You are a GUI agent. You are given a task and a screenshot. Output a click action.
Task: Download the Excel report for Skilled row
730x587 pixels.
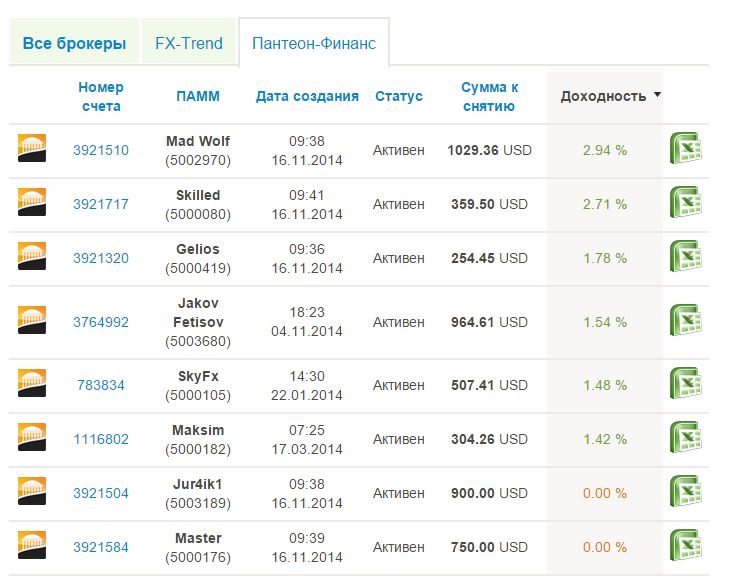pyautogui.click(x=685, y=205)
